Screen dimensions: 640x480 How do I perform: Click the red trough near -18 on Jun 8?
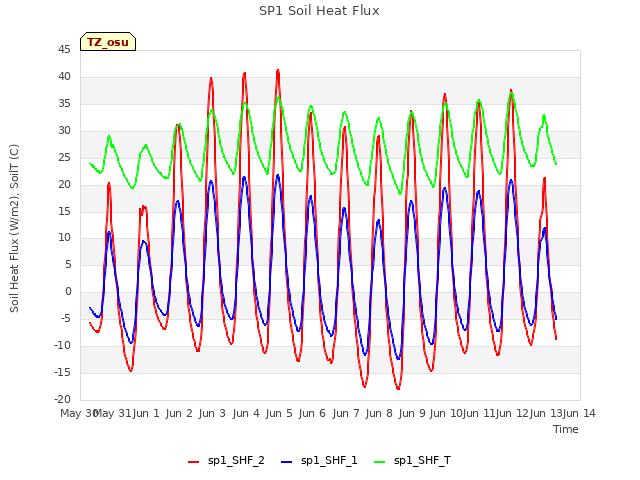[x=398, y=389]
